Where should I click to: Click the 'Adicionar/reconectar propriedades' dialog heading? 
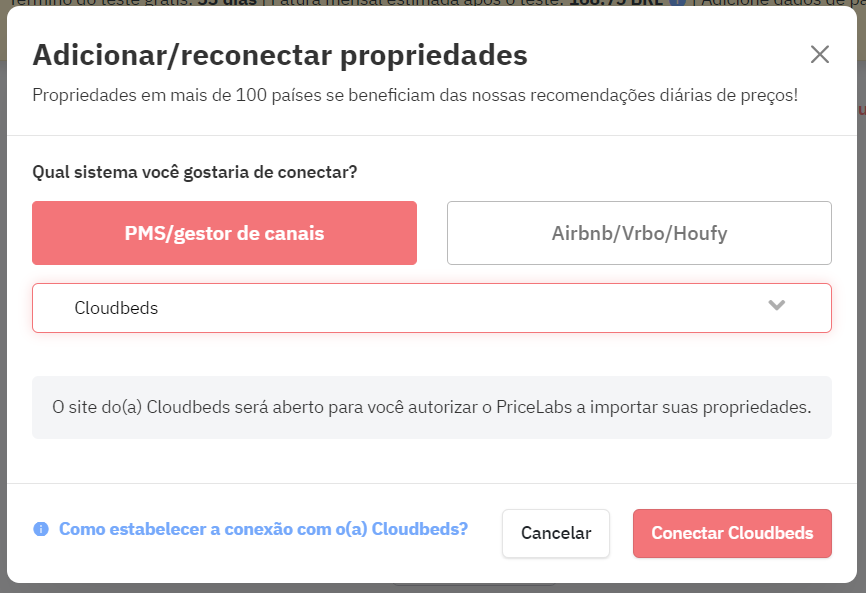click(280, 55)
